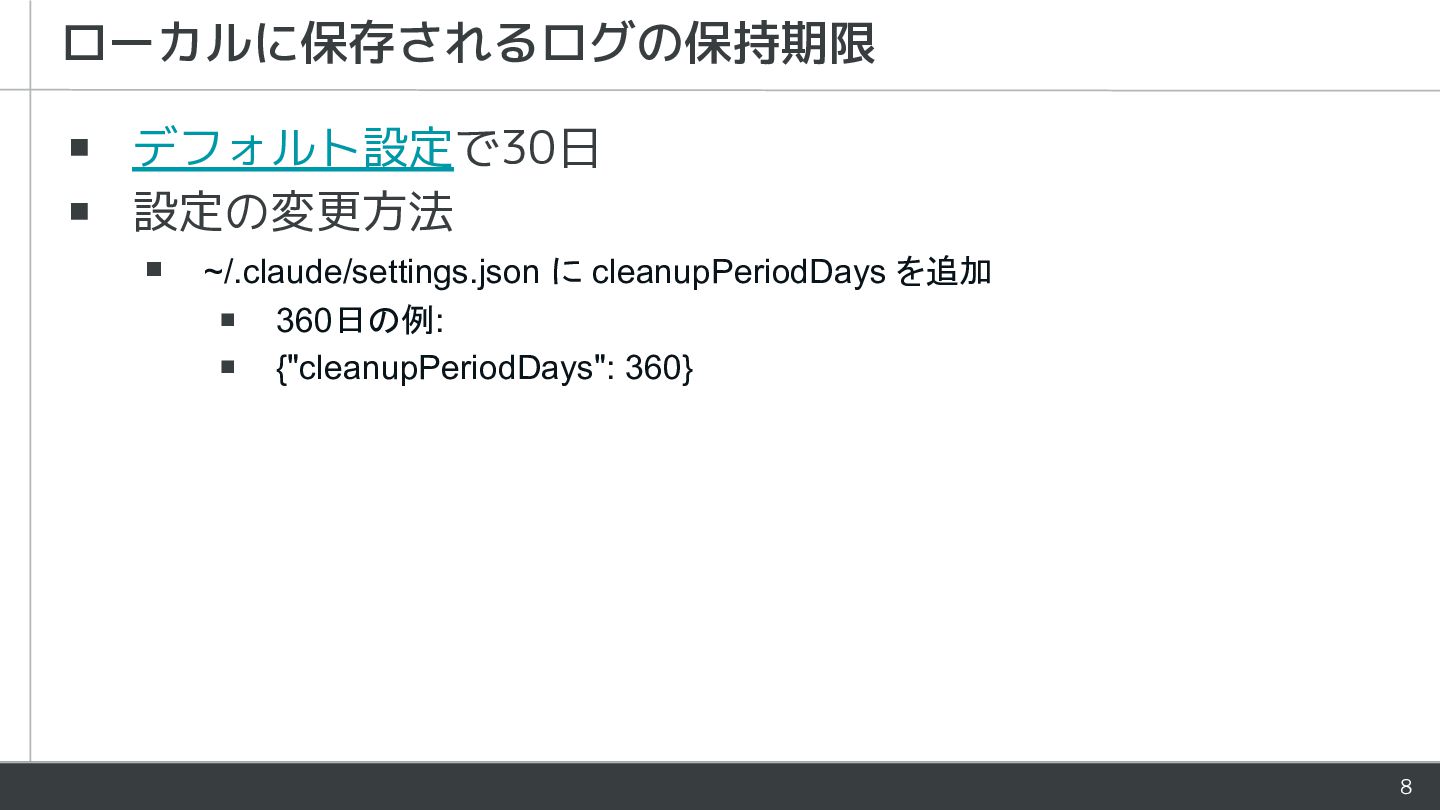Click the square bullet before デフォルト設定
1440x810 pixels.
(x=80, y=149)
